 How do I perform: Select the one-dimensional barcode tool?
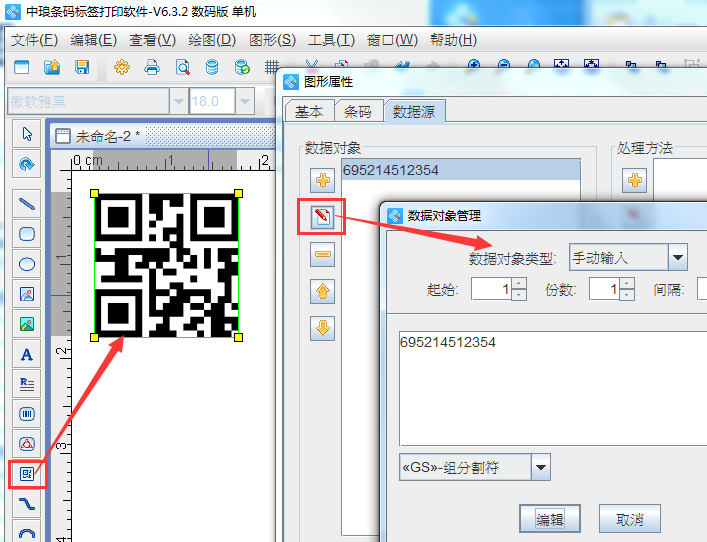click(x=27, y=414)
